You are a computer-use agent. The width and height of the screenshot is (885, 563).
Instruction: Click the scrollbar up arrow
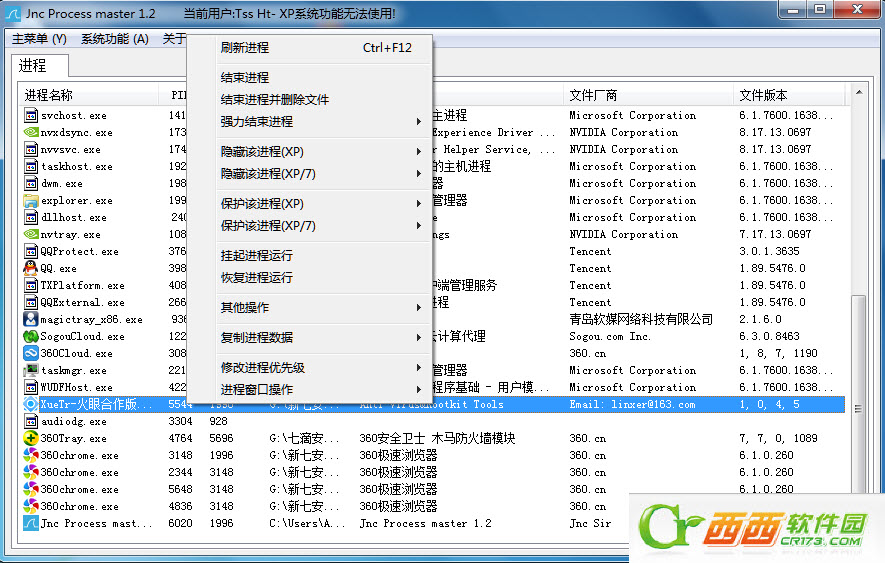coord(858,92)
